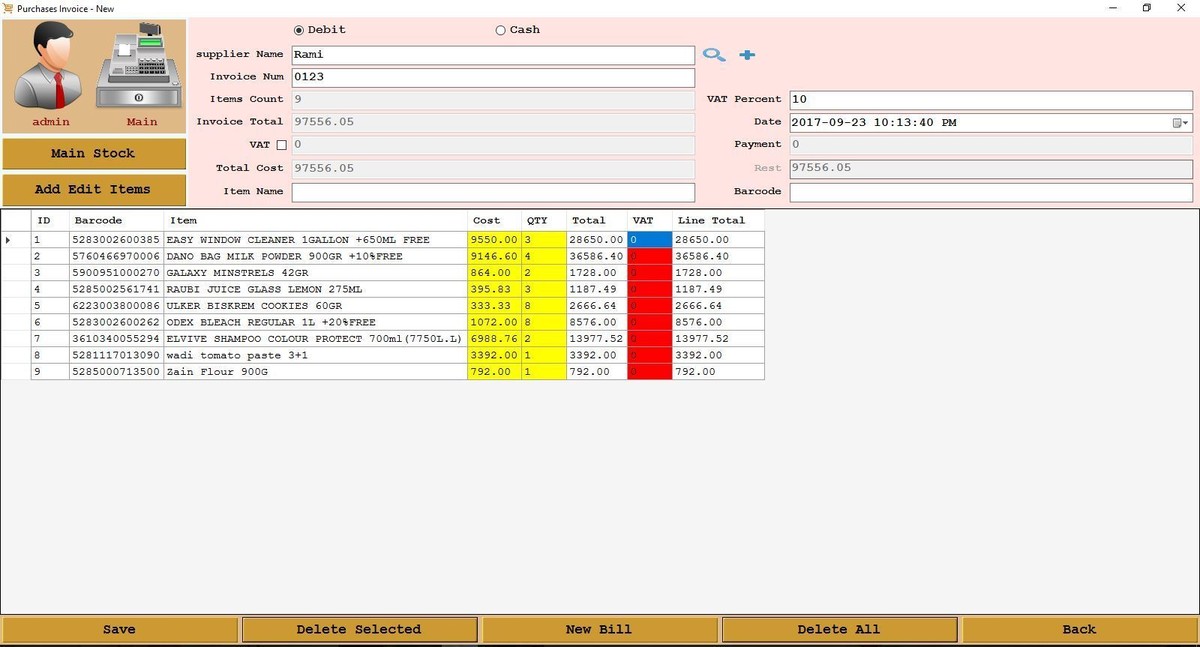Click the Delete Selected button
The height and width of the screenshot is (647, 1200).
pyautogui.click(x=359, y=629)
